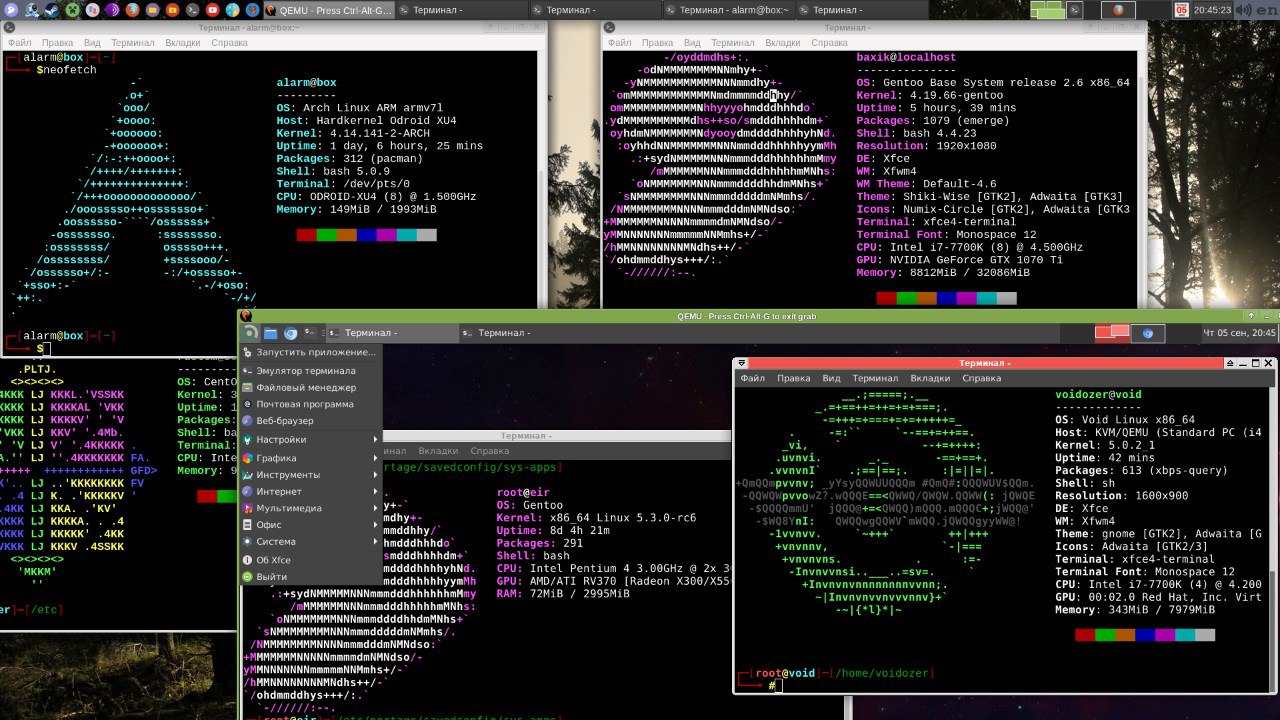Expand the 'Интернет' submenu
This screenshot has width=1280, height=720.
point(310,492)
